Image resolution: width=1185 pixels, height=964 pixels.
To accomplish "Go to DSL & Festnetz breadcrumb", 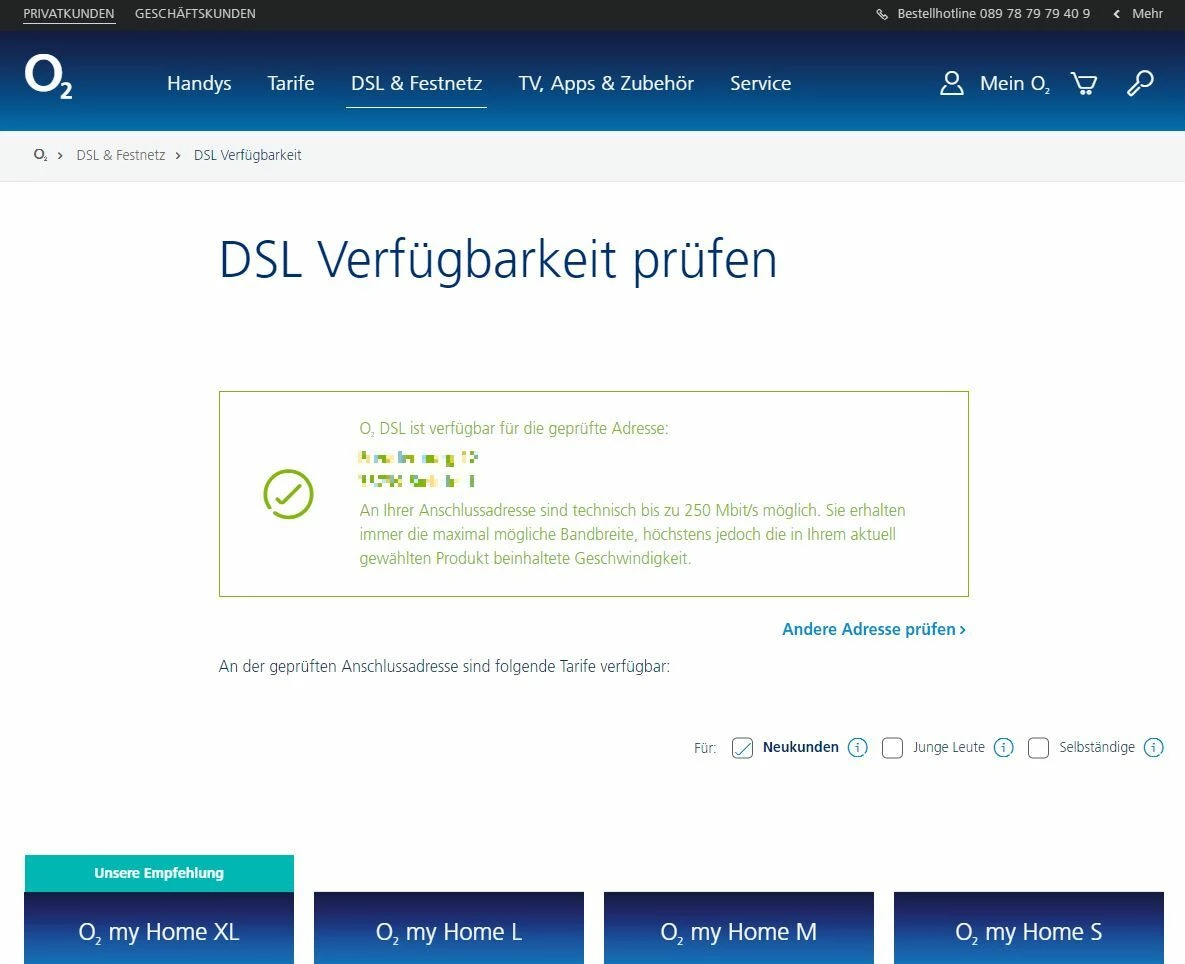I will tap(121, 155).
